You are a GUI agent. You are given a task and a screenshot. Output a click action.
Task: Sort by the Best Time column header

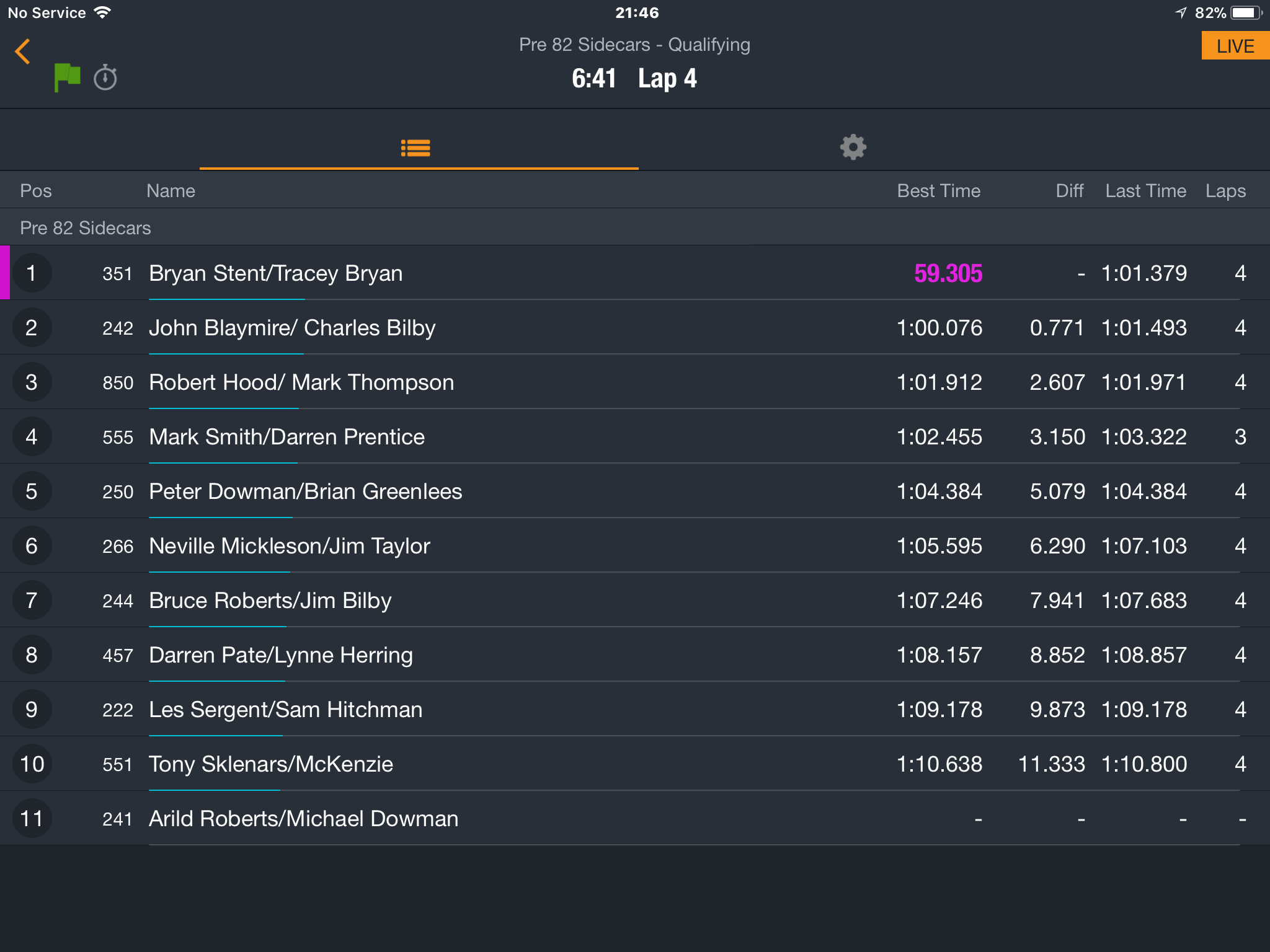click(x=938, y=191)
